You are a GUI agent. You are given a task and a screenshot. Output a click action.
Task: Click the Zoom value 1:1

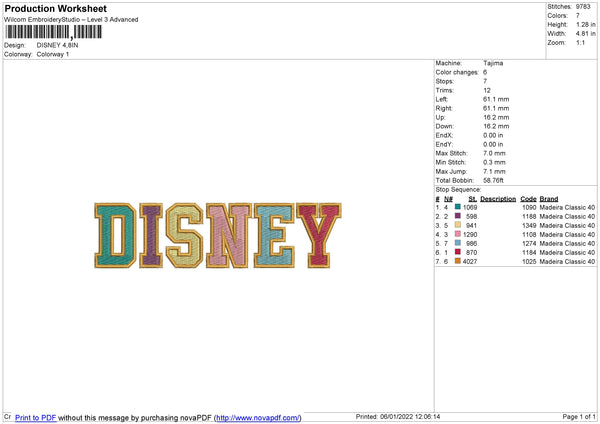pos(580,42)
